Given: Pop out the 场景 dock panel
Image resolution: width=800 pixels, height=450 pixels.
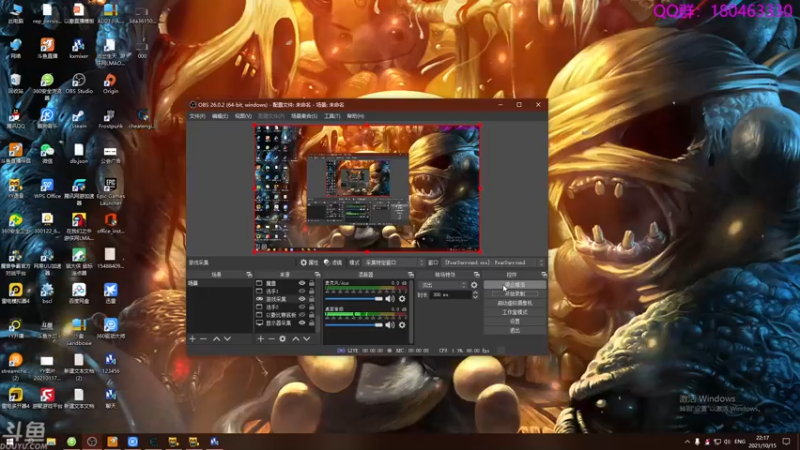Looking at the screenshot, I should pos(249,274).
